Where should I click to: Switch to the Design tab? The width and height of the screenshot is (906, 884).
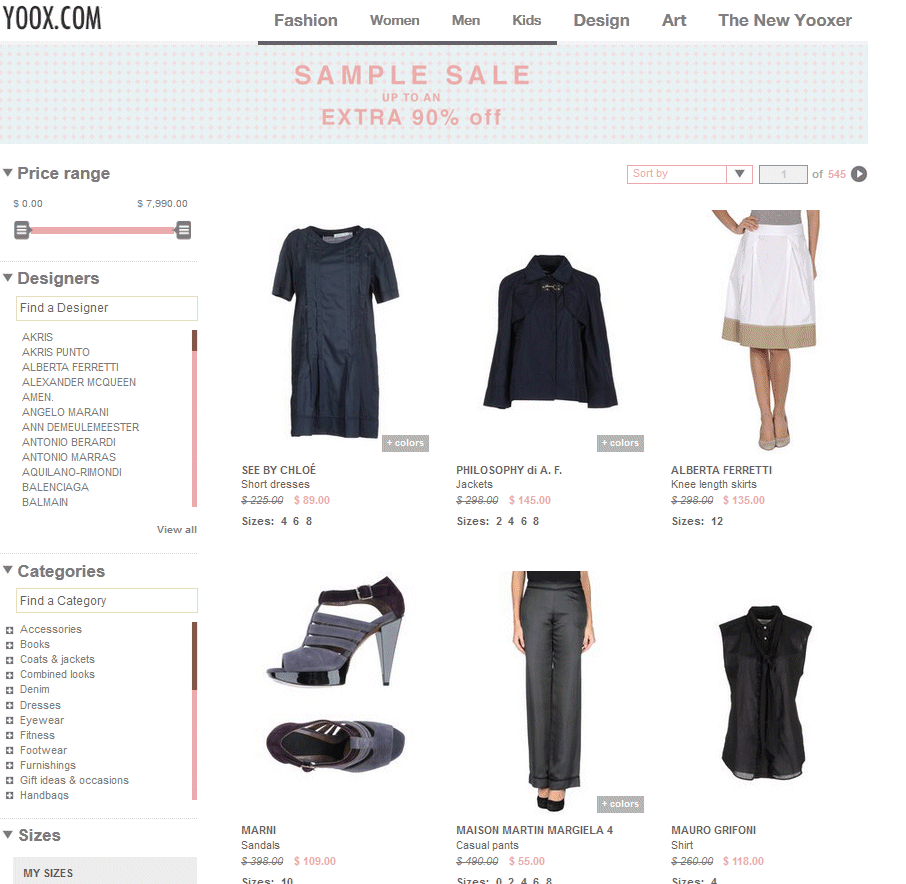click(601, 20)
